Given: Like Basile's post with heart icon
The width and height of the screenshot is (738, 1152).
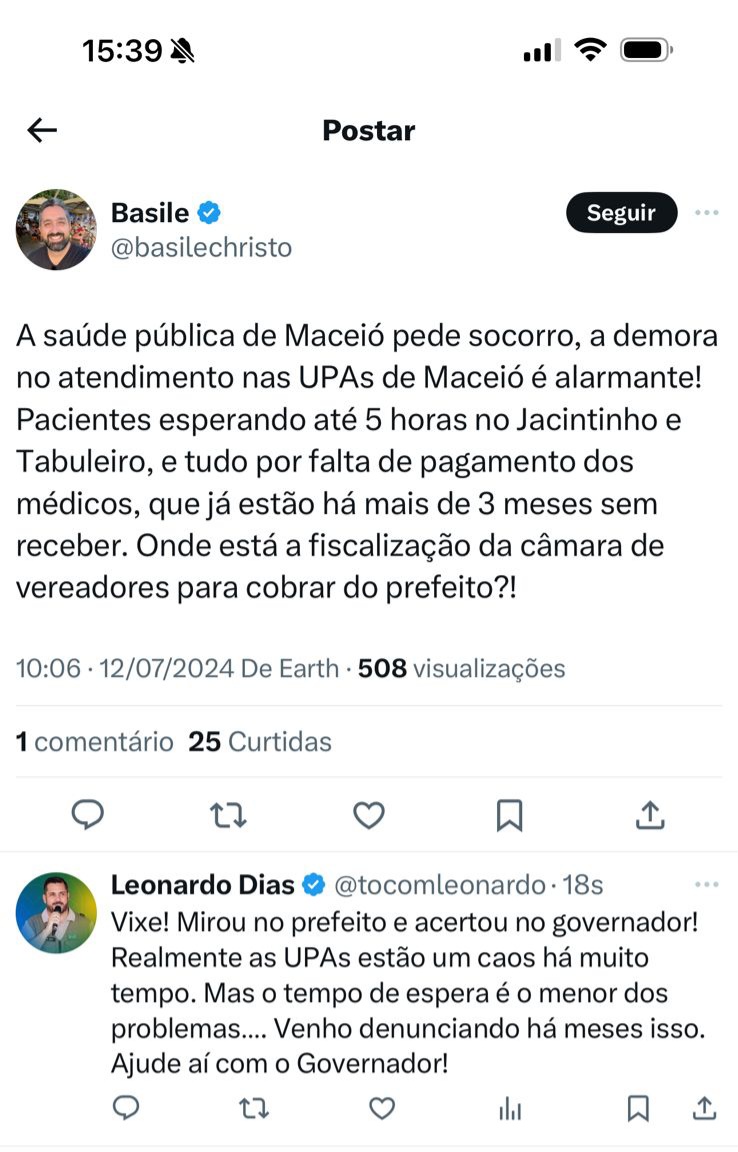Looking at the screenshot, I should [x=369, y=816].
